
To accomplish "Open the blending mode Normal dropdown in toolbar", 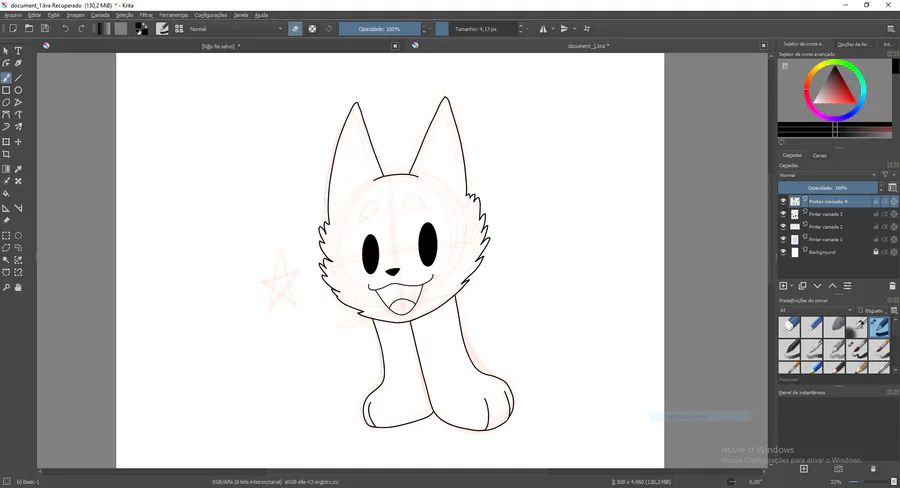I will pyautogui.click(x=236, y=29).
